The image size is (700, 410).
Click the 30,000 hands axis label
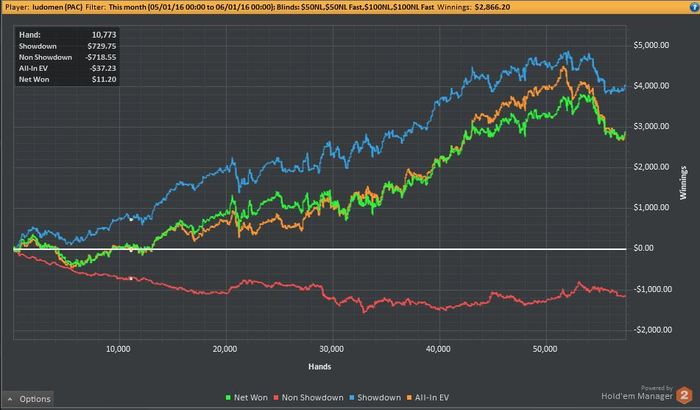[x=332, y=349]
